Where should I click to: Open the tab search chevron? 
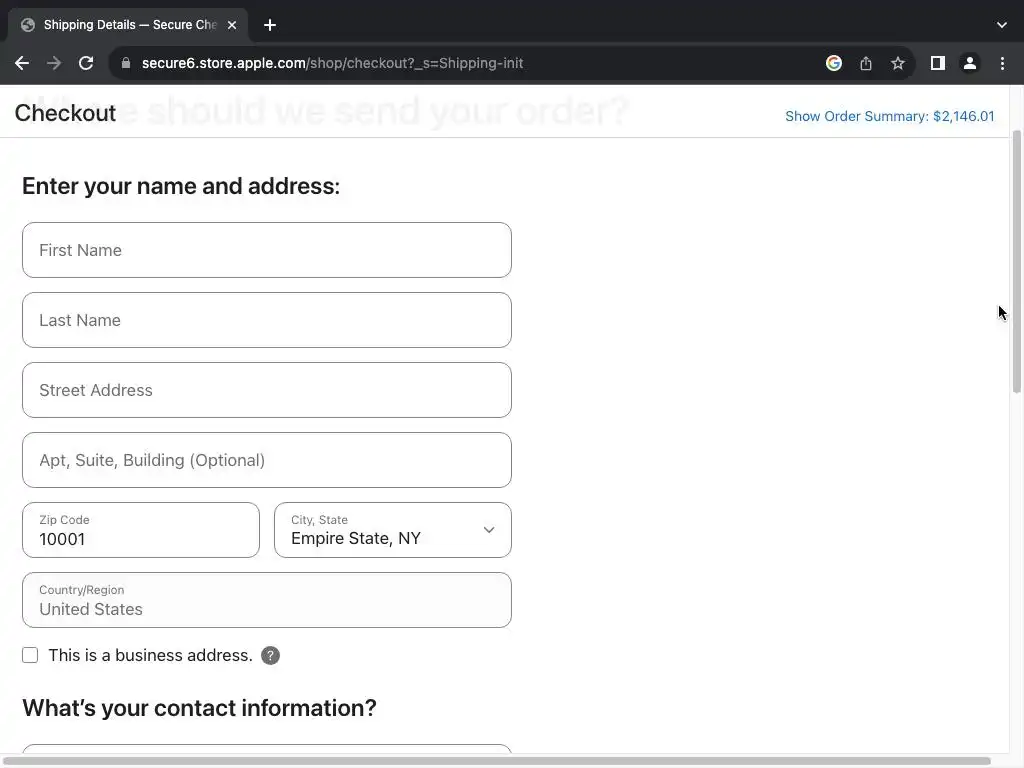[x=1002, y=25]
